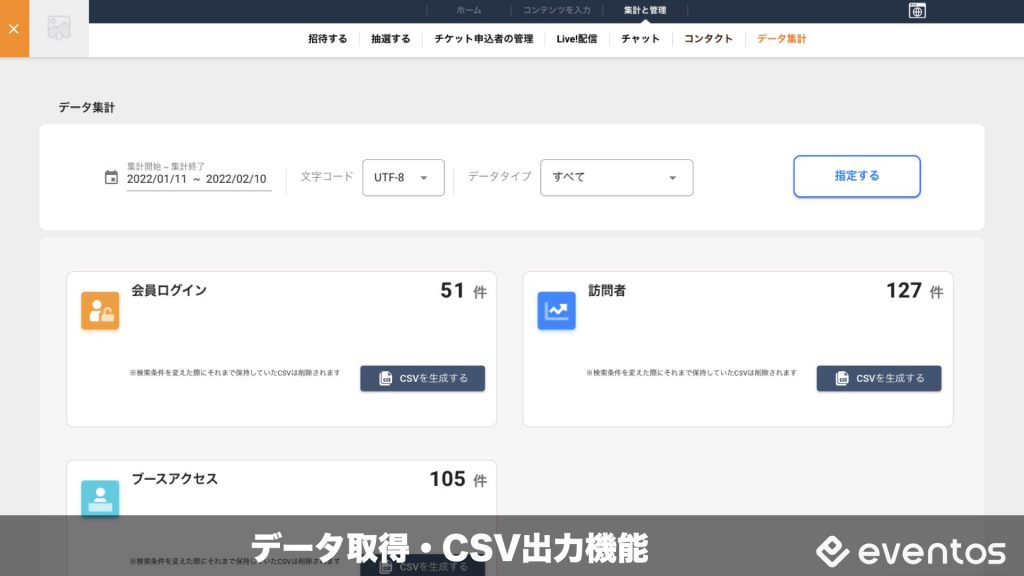Open the Live!配信 menu item
Image resolution: width=1024 pixels, height=576 pixels.
point(577,39)
